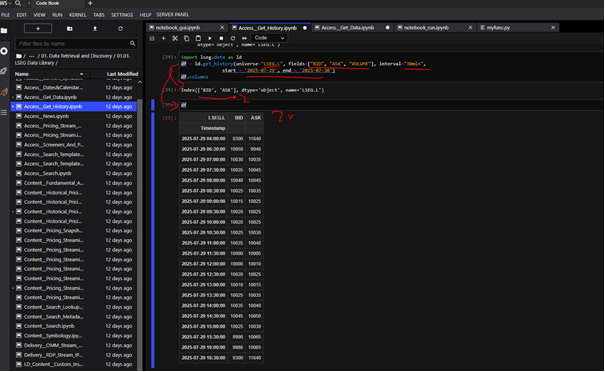Navigate to 01. Data Retrieval and Discovery breadcrumb
This screenshot has height=372, width=605.
click(76, 56)
